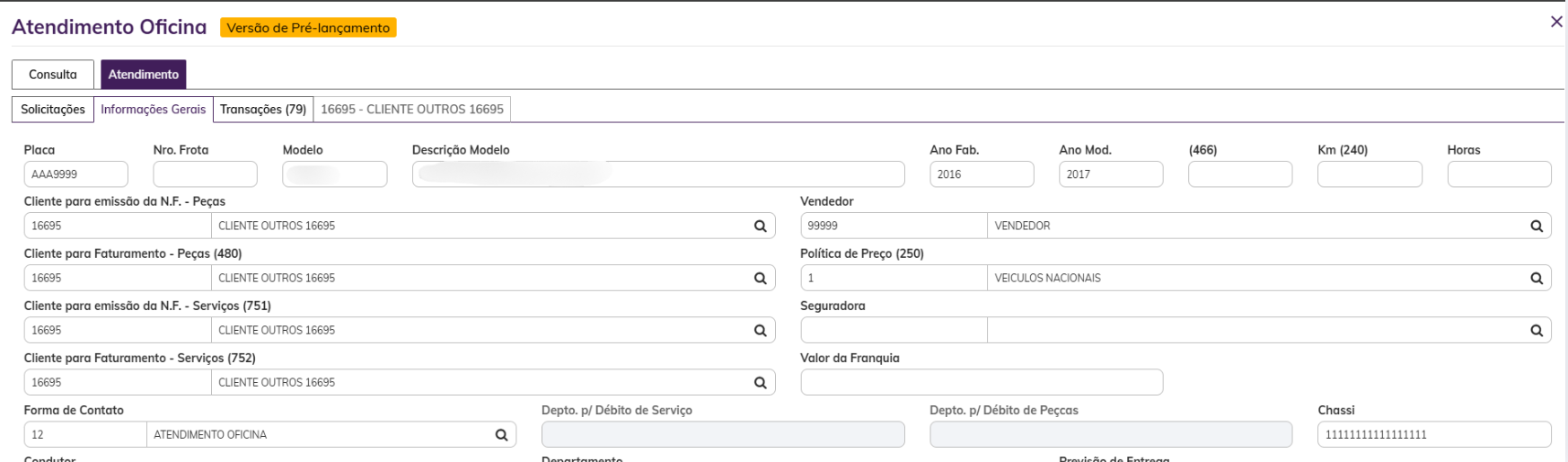Screen dimensions: 1568x462
Task: Switch to the Consulta tab
Action: coord(53,75)
